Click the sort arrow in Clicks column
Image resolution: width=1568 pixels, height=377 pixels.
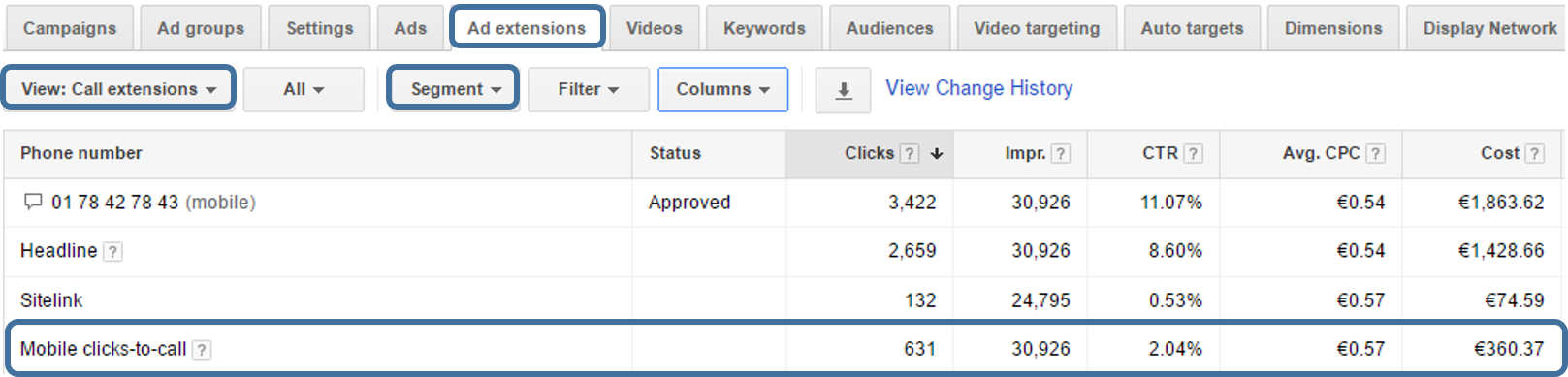937,153
